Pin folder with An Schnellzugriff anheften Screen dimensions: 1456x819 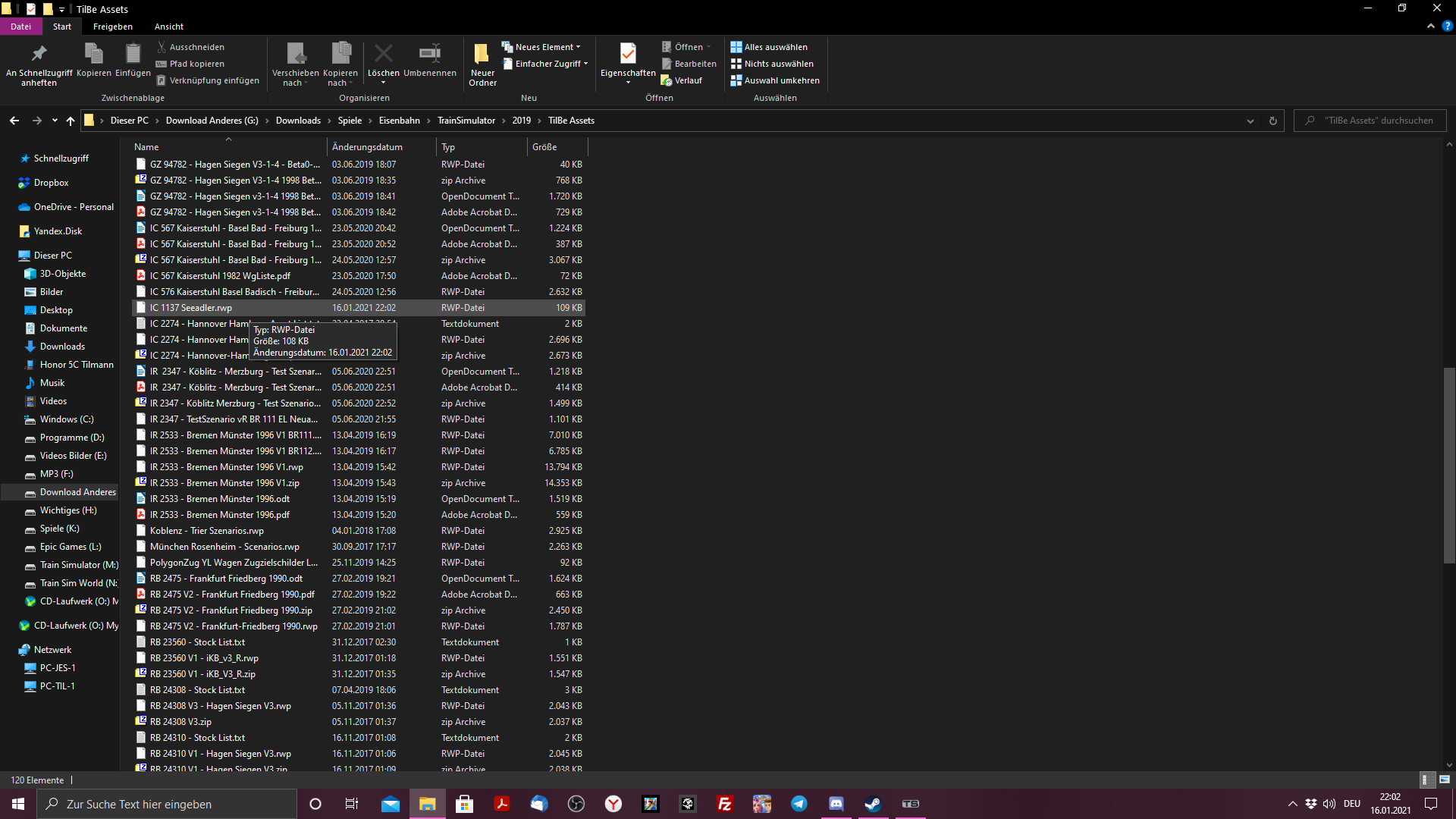click(39, 54)
